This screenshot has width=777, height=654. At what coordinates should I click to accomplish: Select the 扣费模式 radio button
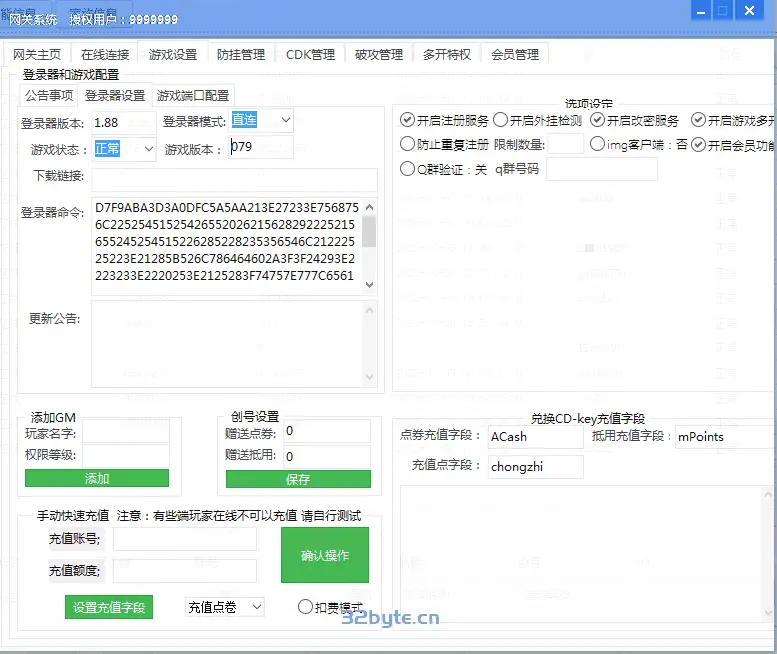pyautogui.click(x=306, y=606)
